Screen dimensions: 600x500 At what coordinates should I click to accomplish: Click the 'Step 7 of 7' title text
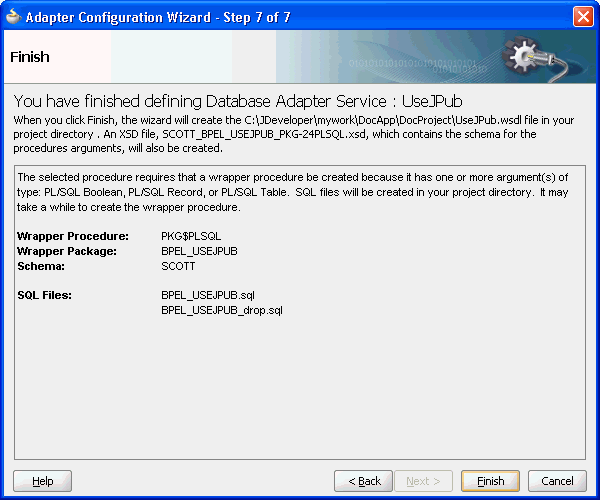coord(257,17)
